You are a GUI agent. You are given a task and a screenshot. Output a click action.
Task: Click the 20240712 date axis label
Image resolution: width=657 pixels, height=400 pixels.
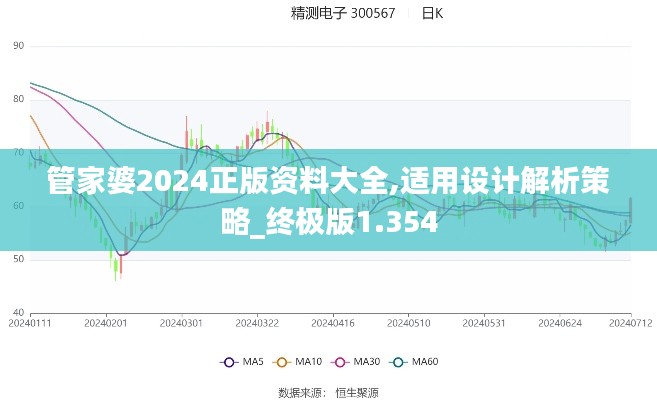click(x=631, y=323)
